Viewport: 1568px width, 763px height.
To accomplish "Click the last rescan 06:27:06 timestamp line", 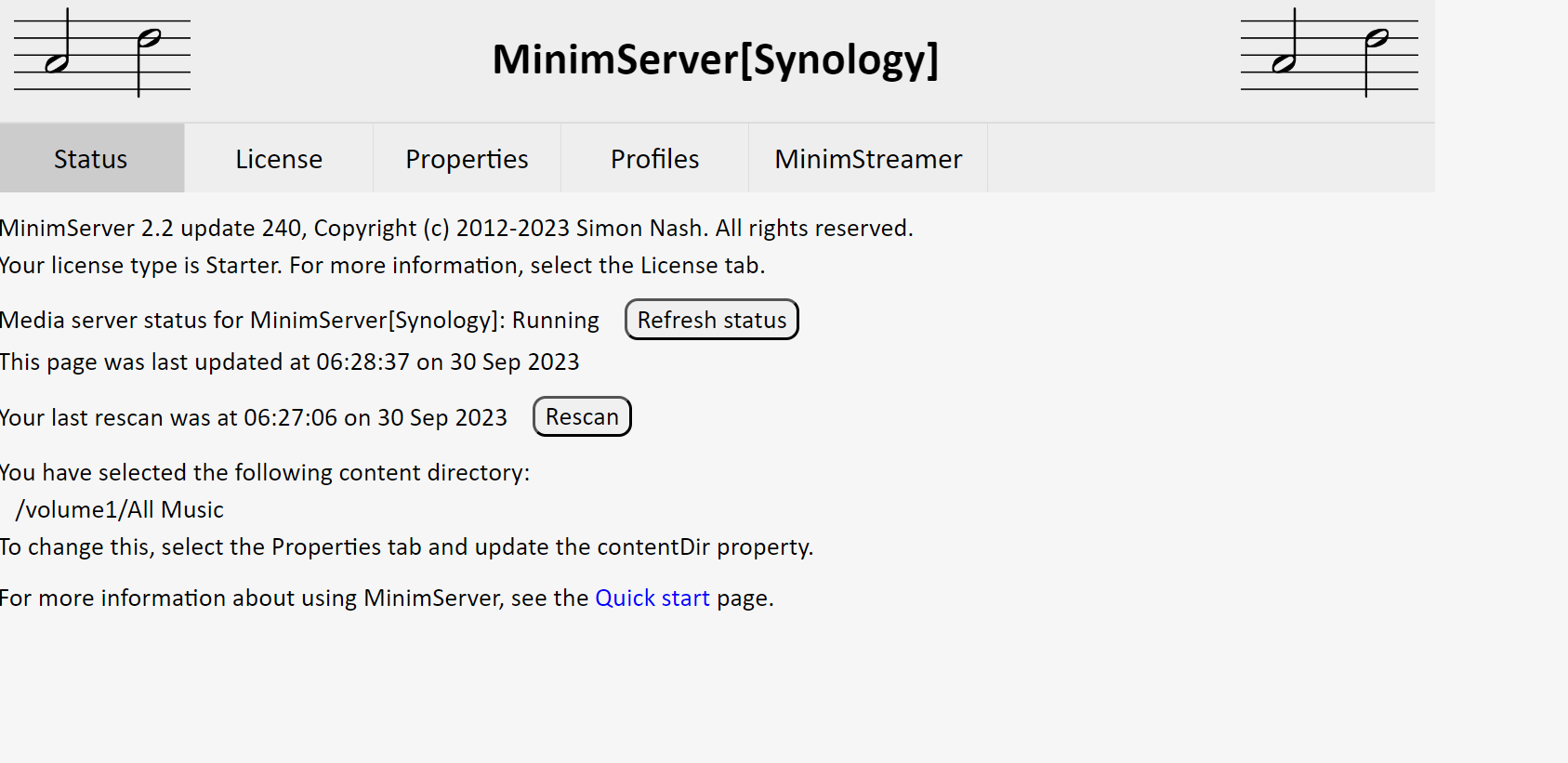I will (254, 417).
